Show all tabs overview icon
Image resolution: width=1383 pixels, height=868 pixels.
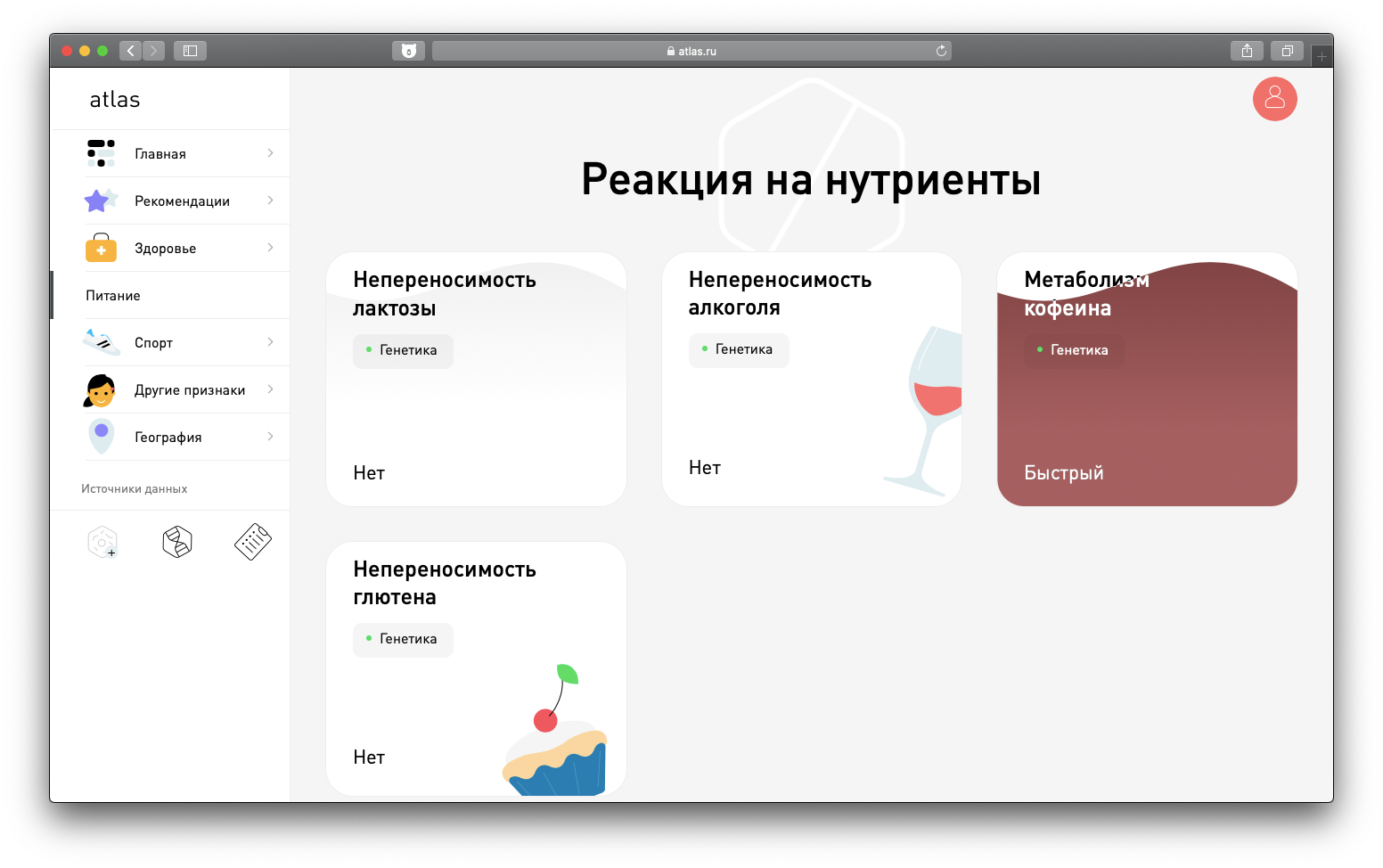tap(1287, 51)
